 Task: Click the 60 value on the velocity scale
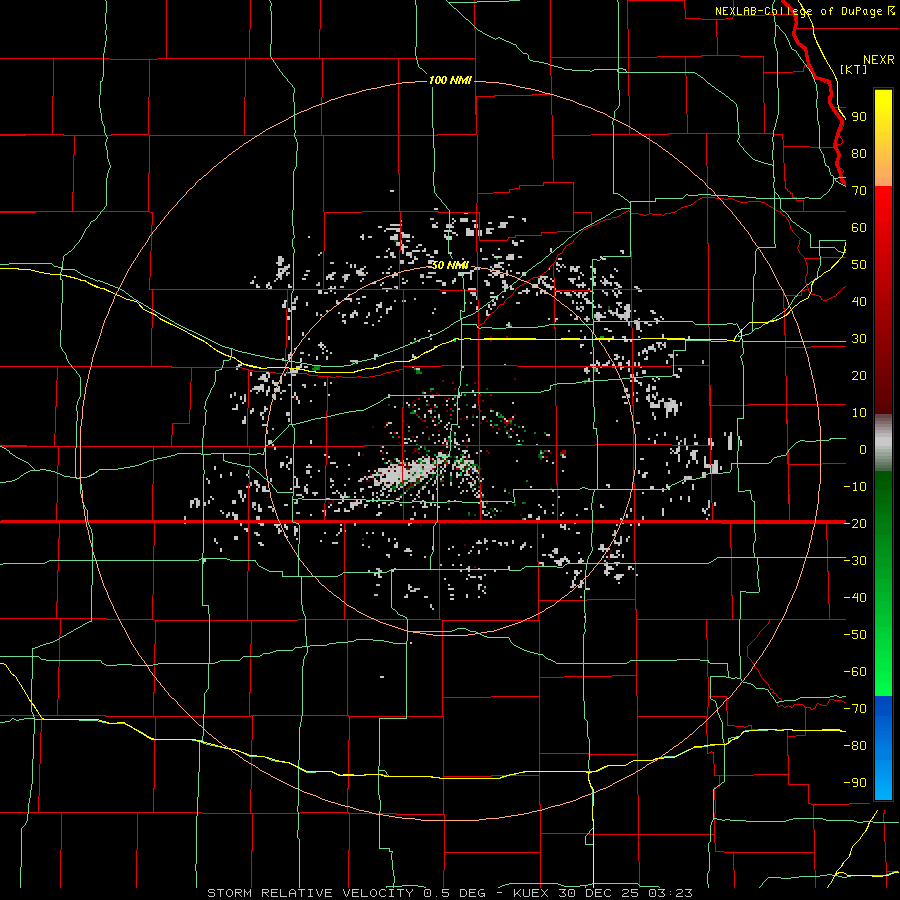[859, 227]
